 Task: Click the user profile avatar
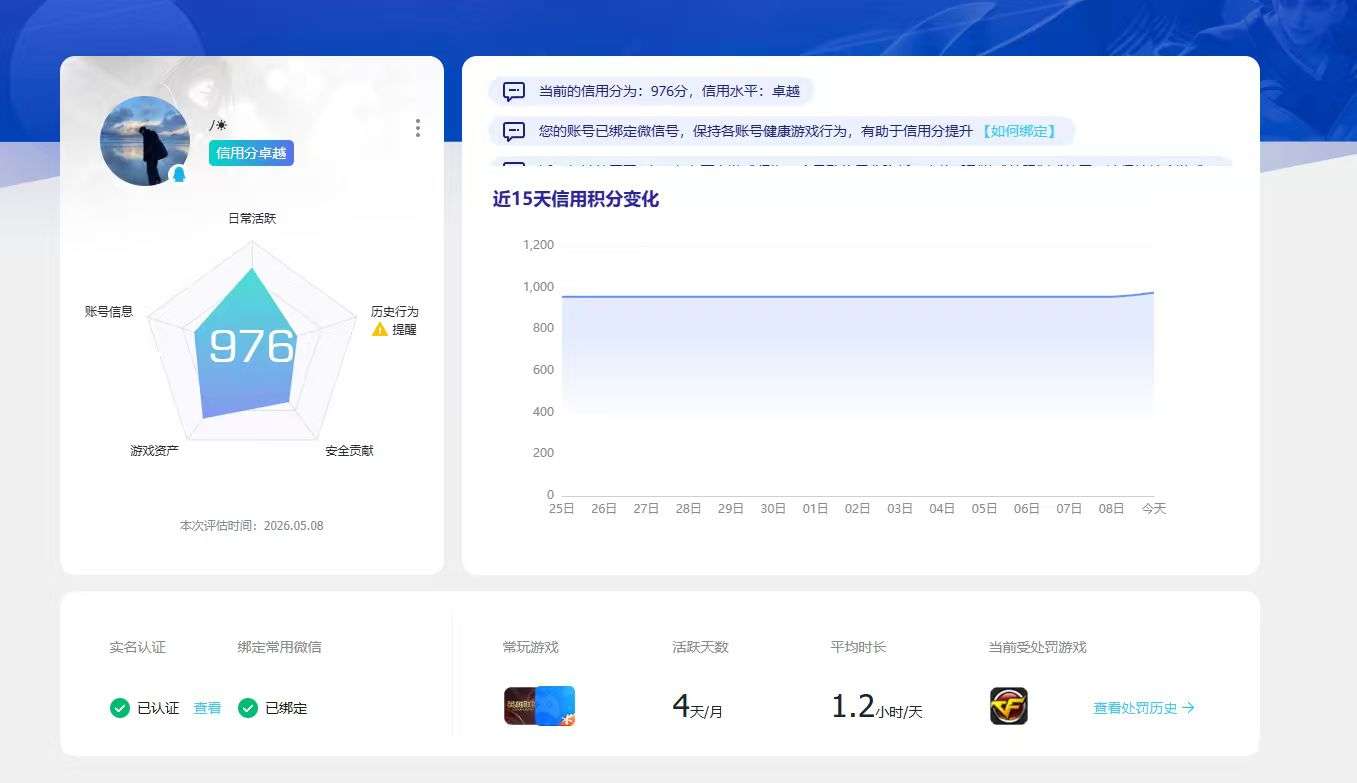[145, 141]
